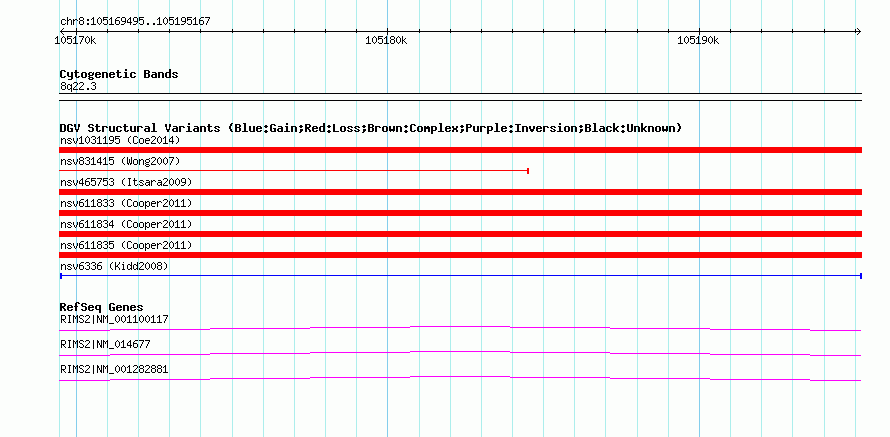Click the red bar under nsv611833
Screen dimensions: 890x437
[460, 213]
